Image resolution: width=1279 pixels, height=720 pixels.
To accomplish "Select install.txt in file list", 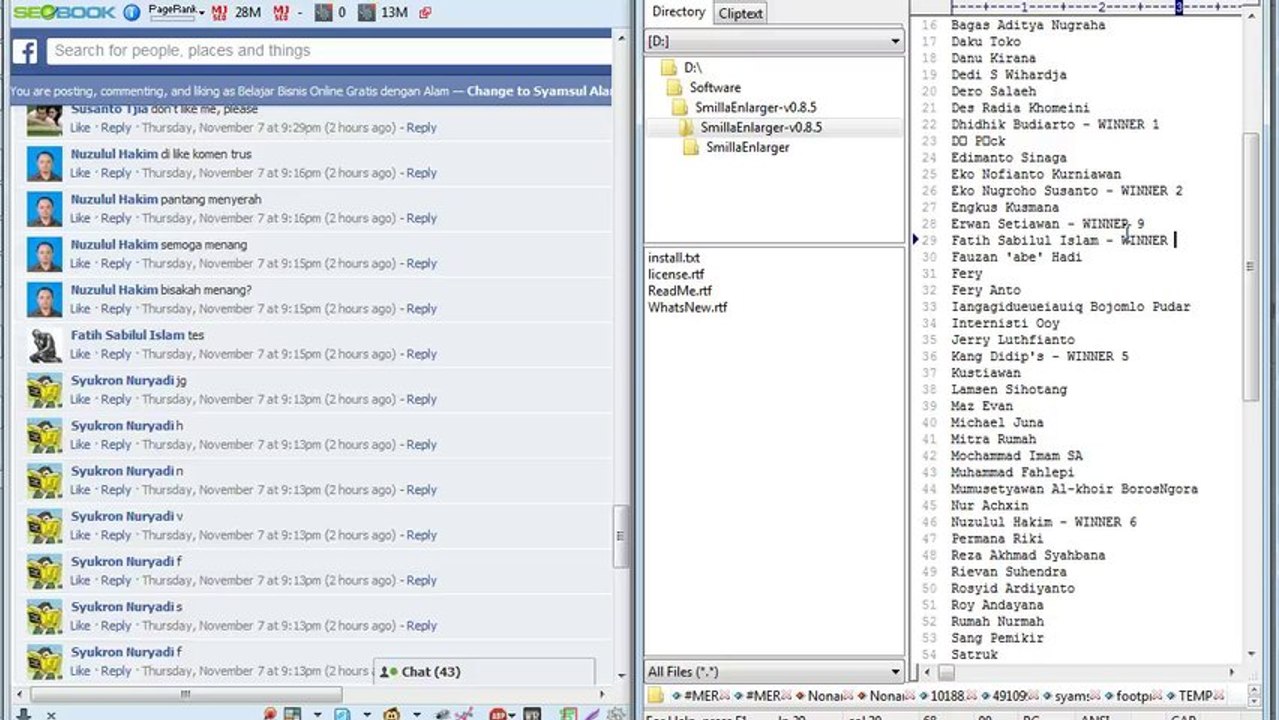I will (673, 258).
